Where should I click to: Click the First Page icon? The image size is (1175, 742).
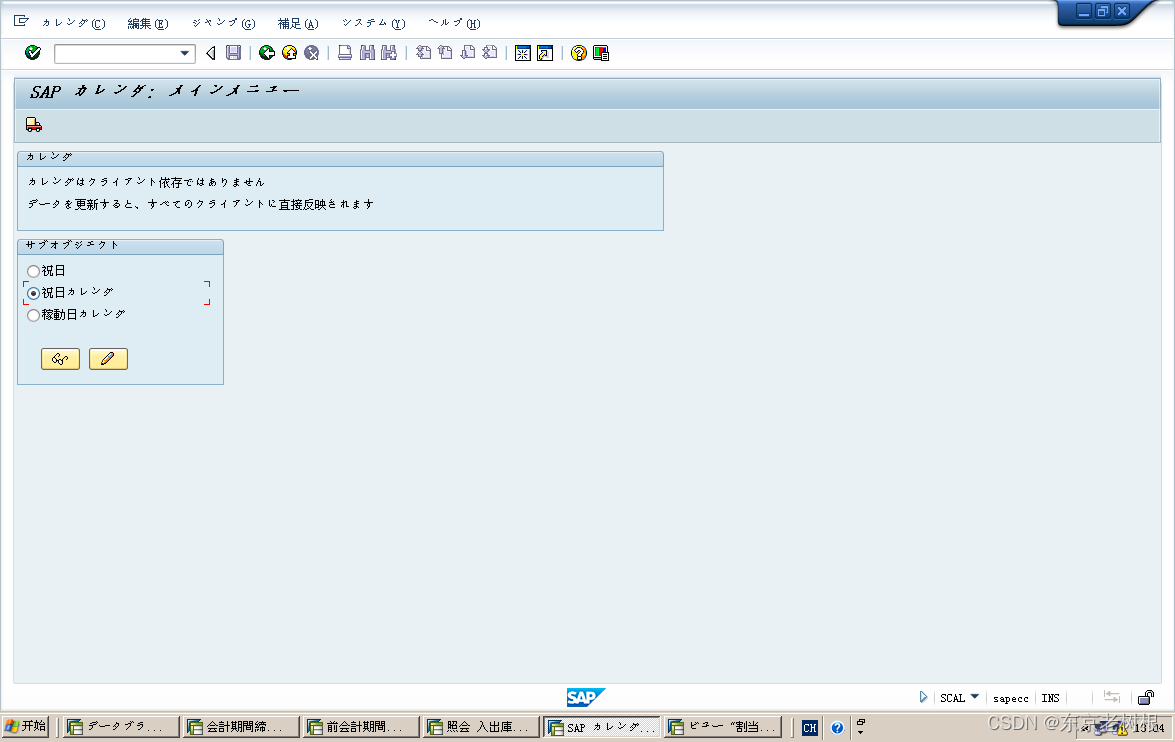423,52
